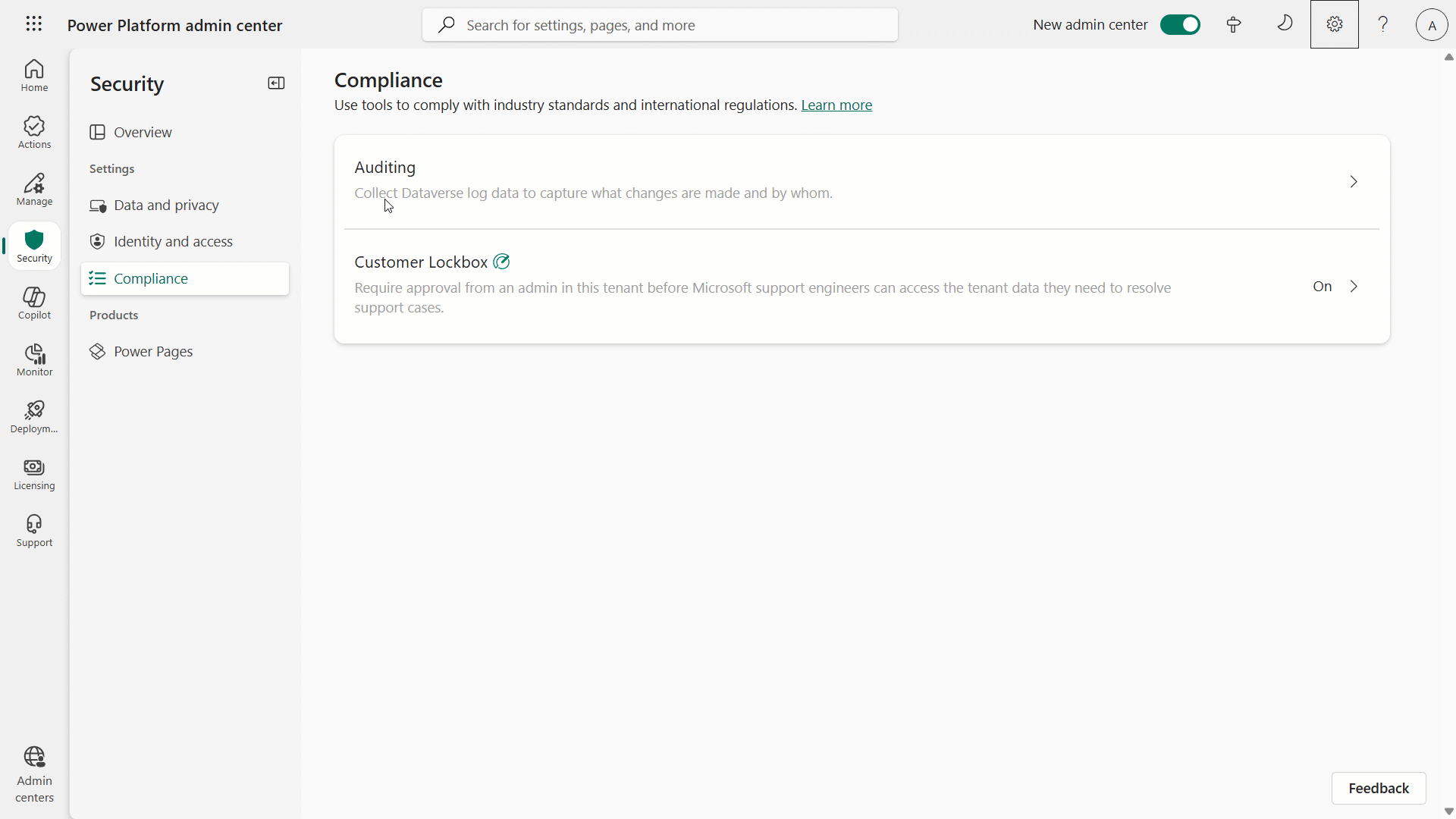1456x819 pixels.
Task: Open the Support section icon
Action: click(x=34, y=531)
